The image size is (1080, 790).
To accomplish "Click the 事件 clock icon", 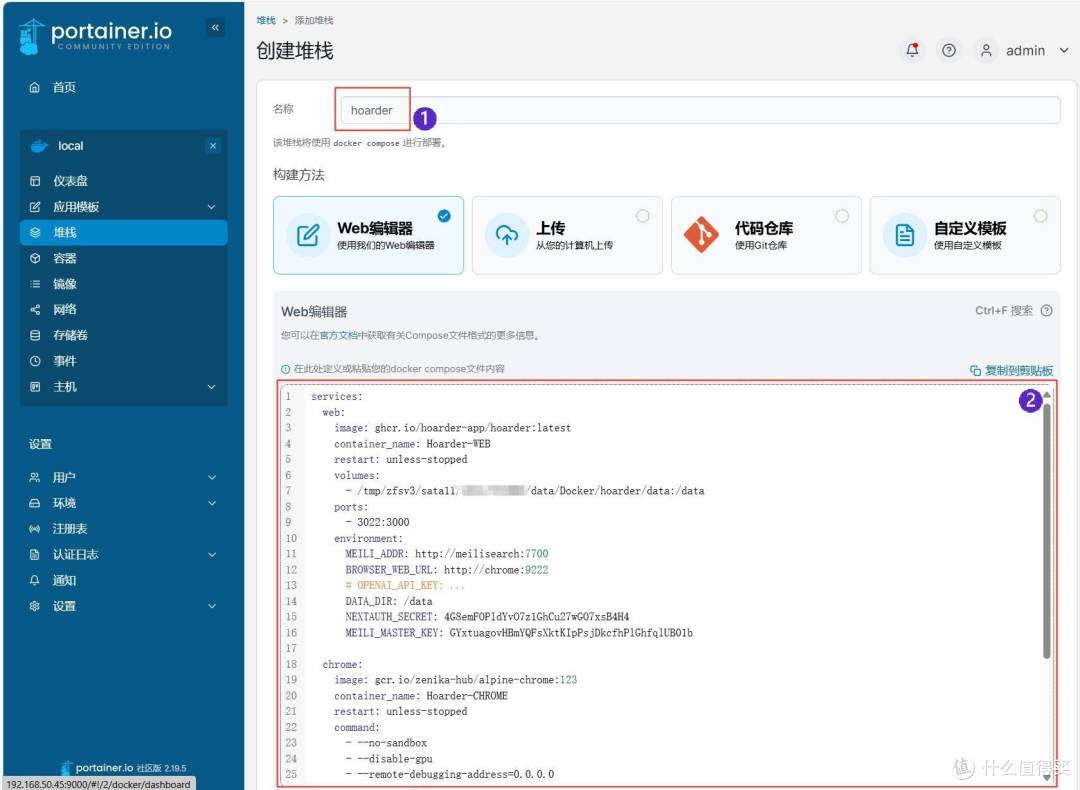I will 35,361.
